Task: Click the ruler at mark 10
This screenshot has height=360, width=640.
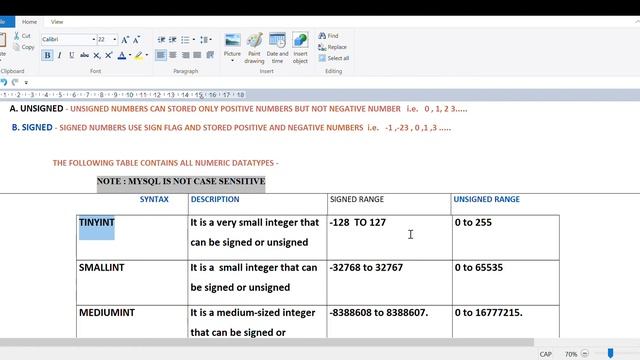Action: pyautogui.click(x=129, y=95)
